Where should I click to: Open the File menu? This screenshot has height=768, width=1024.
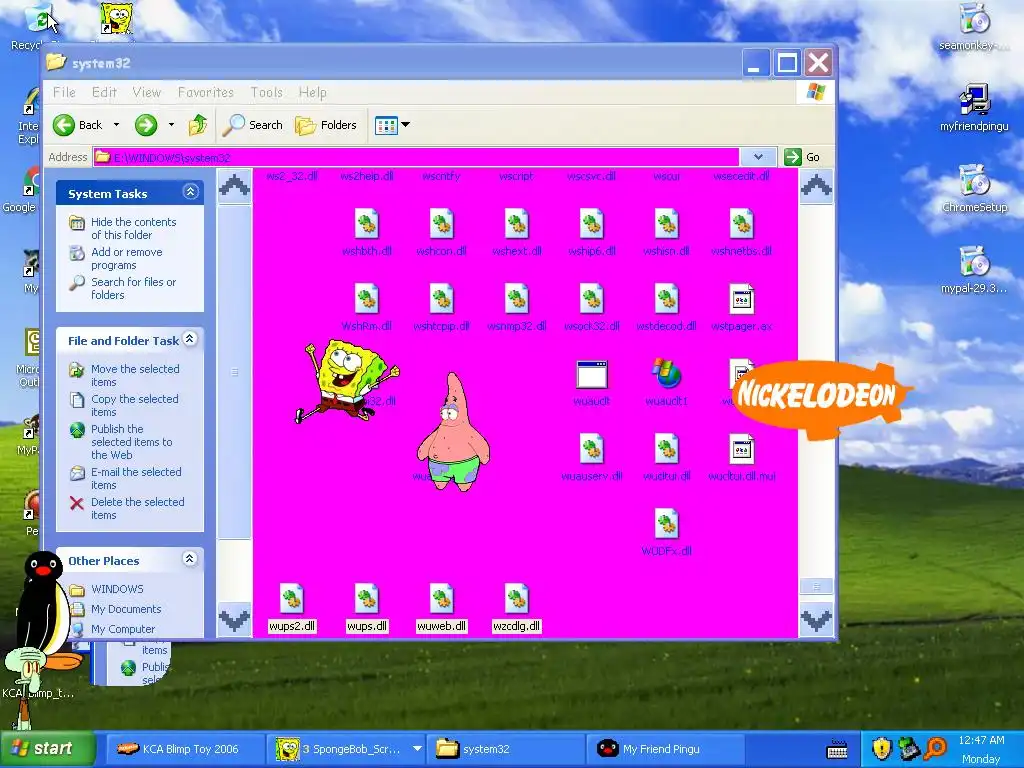pos(64,92)
